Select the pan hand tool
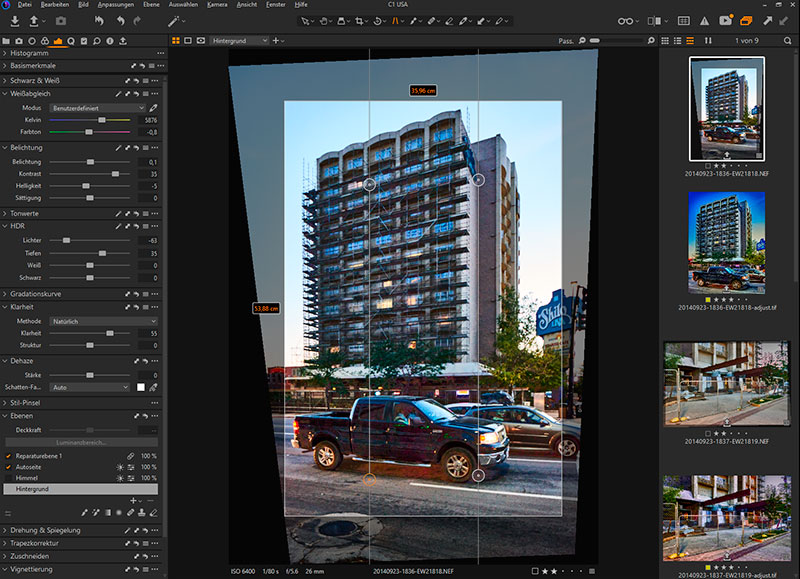800x579 pixels. pos(323,21)
